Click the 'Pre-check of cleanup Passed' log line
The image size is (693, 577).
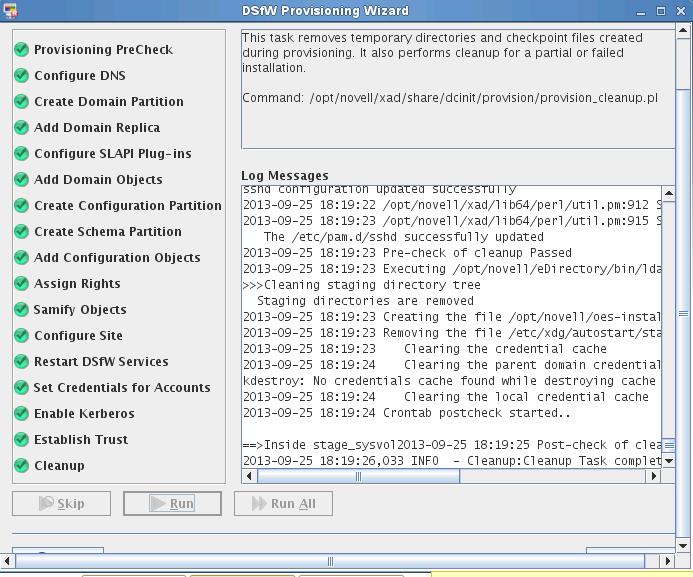(407, 253)
